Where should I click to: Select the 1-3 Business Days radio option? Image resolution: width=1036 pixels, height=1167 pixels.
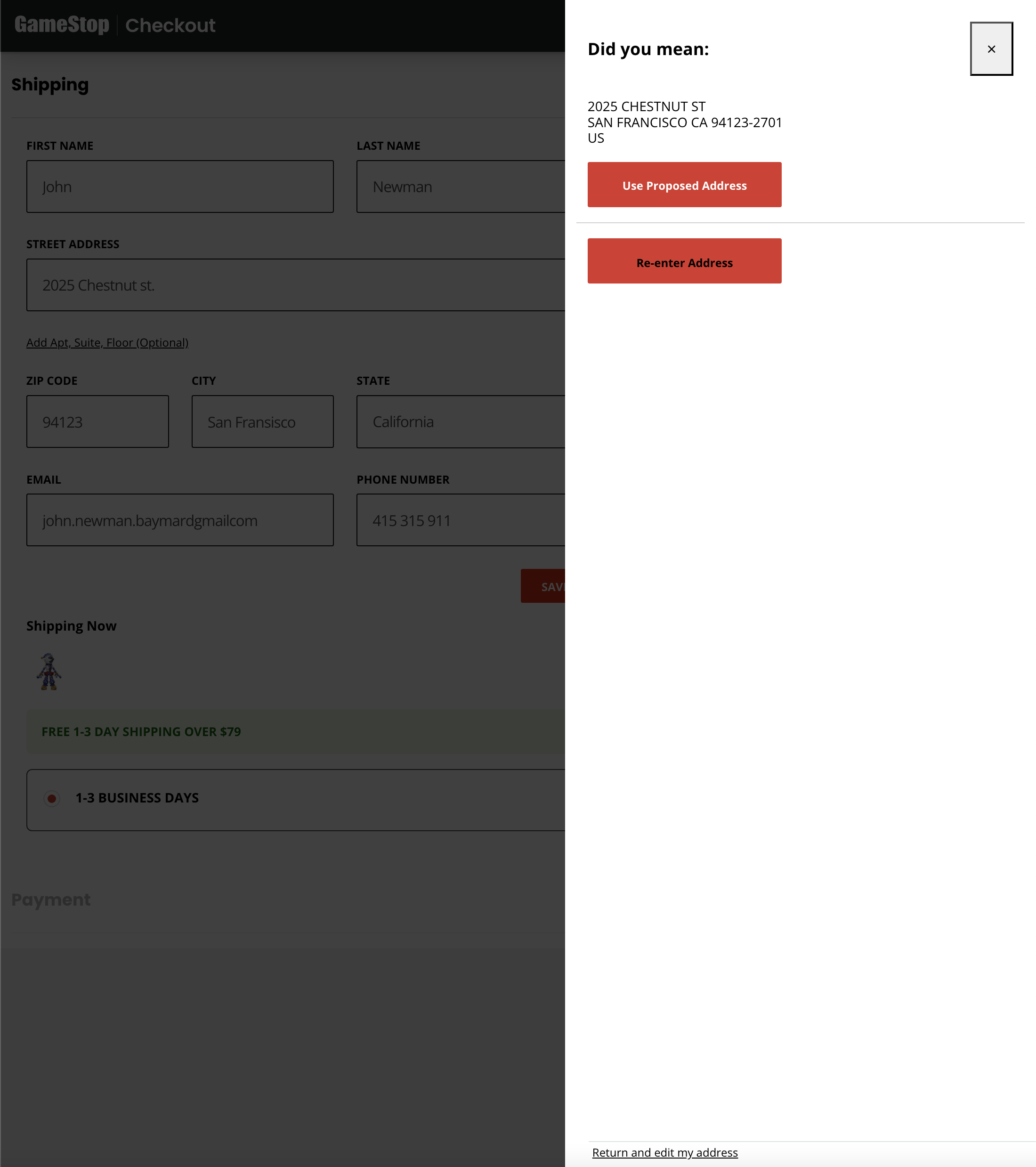pos(52,798)
